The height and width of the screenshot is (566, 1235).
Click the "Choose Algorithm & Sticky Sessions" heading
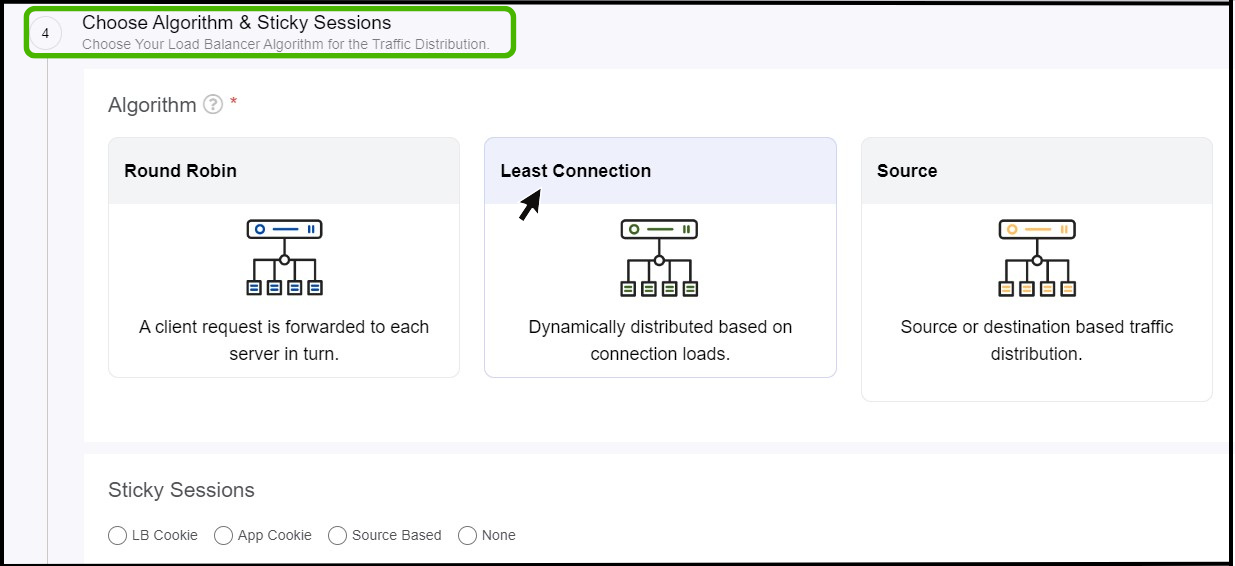[237, 22]
